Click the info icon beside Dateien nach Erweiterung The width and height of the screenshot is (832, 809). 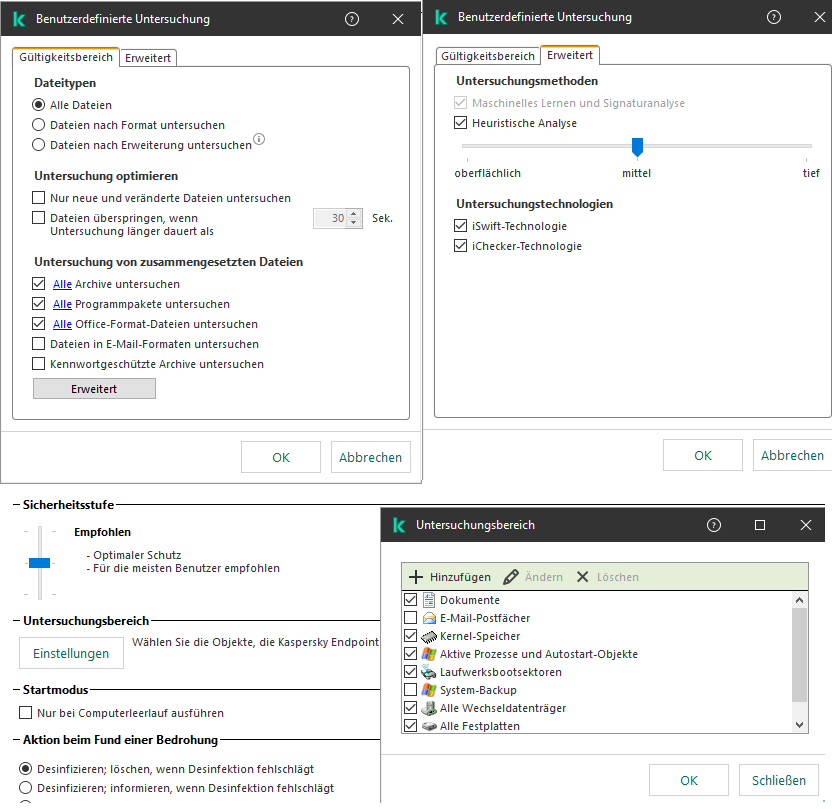click(x=259, y=139)
